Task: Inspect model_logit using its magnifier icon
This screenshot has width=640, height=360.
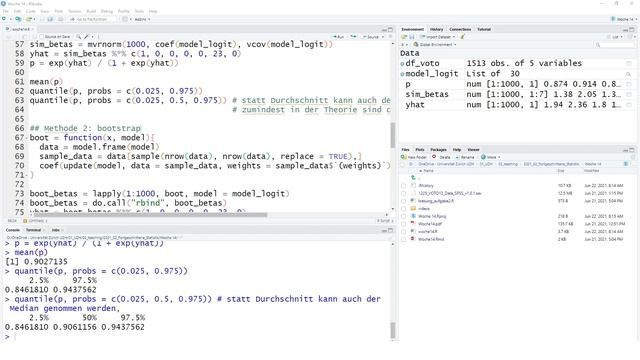Action: 629,74
